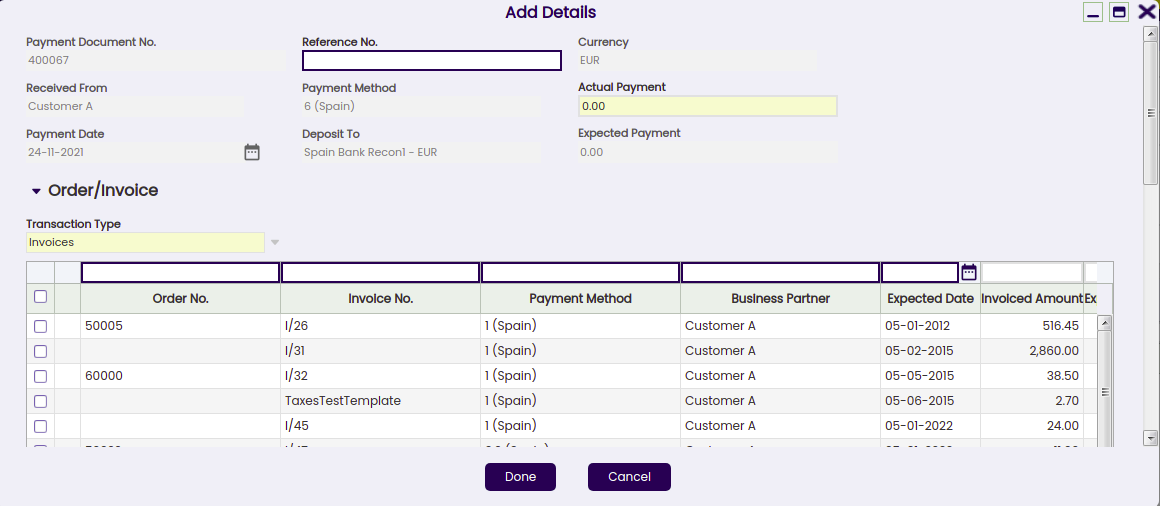Minimize the Add Details window
The image size is (1160, 506).
(1093, 13)
